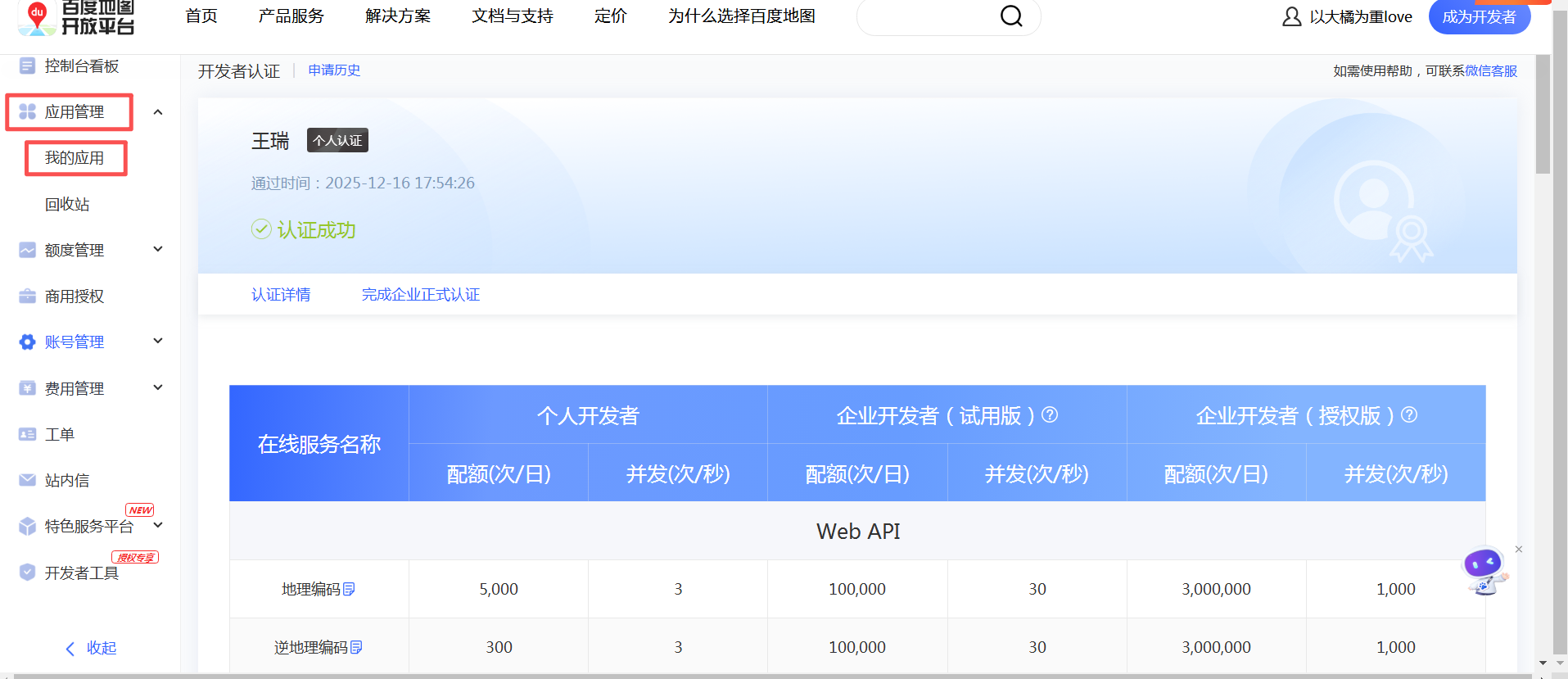The image size is (1568, 679).
Task: Click the top search input field
Action: tap(925, 16)
